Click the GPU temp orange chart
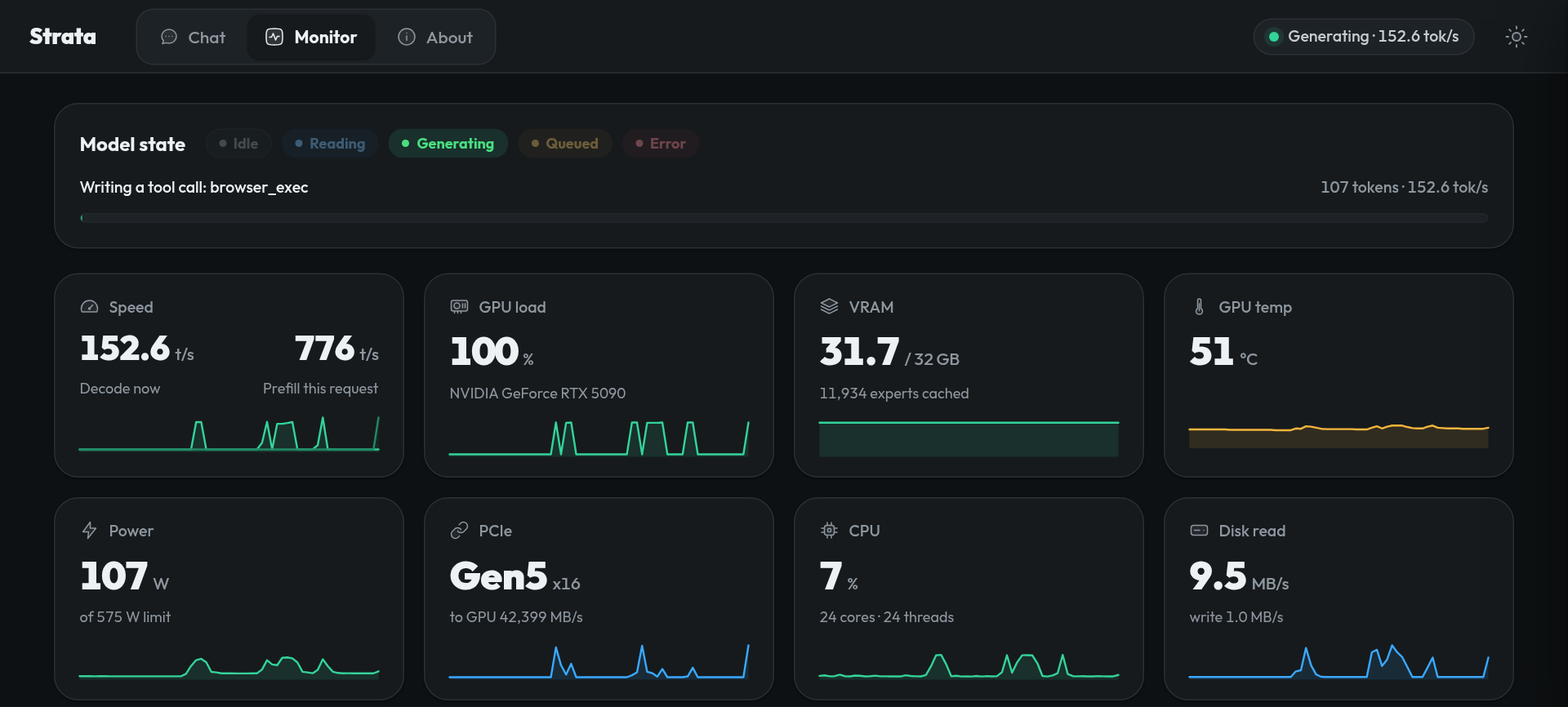This screenshot has height=707, width=1568. point(1339,436)
